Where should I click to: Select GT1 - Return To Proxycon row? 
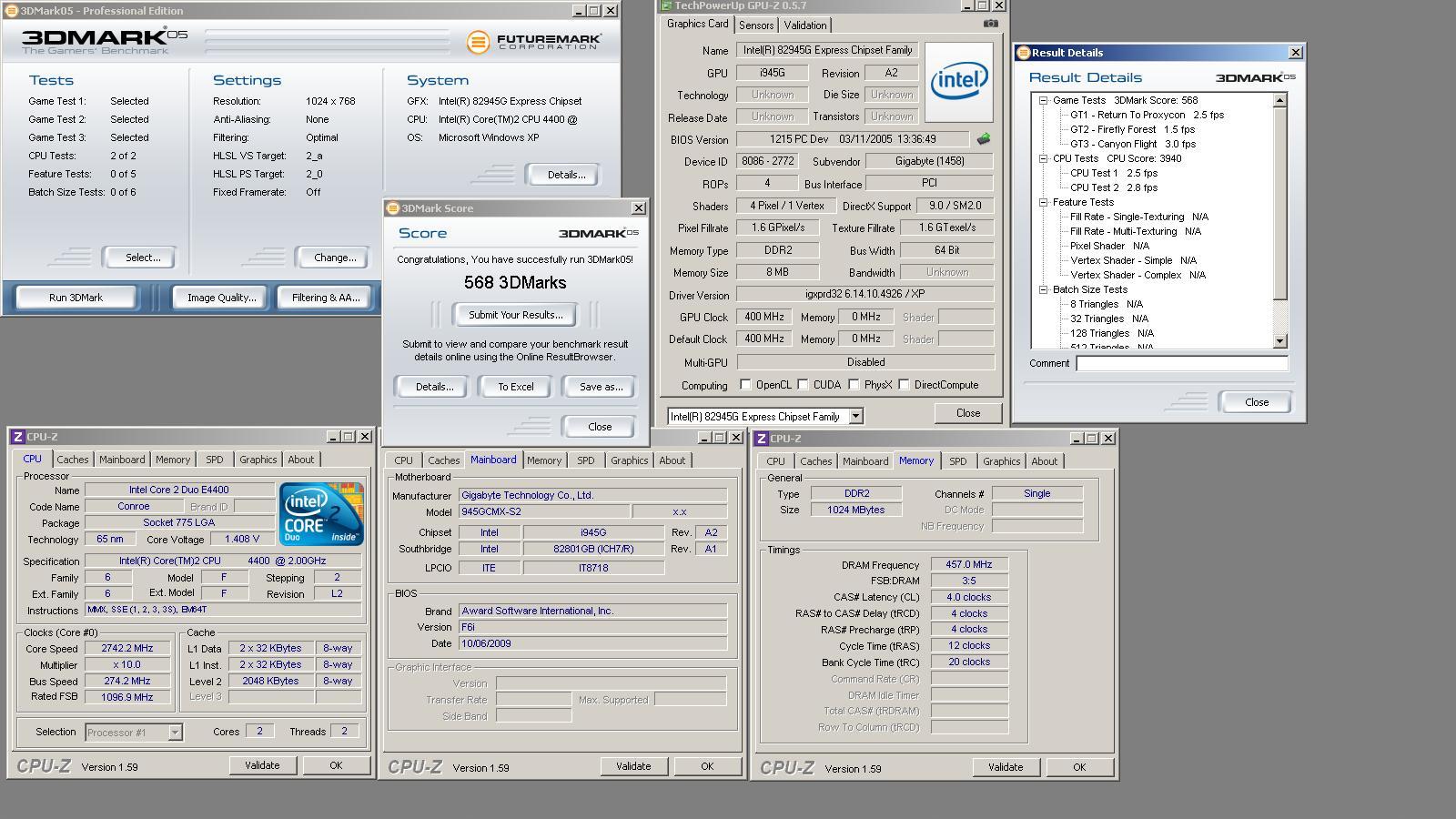point(1147,115)
